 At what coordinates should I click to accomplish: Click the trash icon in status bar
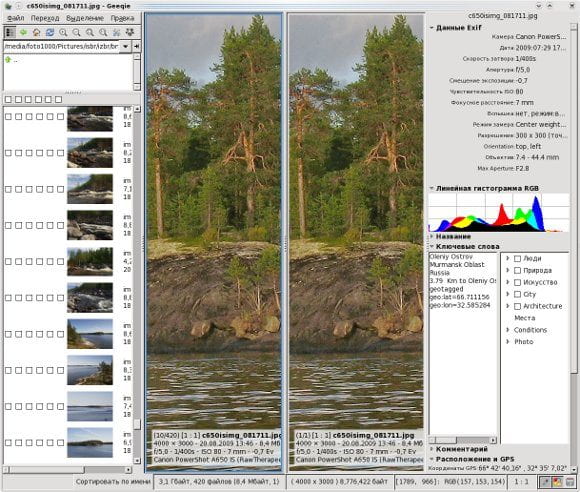pyautogui.click(x=570, y=482)
